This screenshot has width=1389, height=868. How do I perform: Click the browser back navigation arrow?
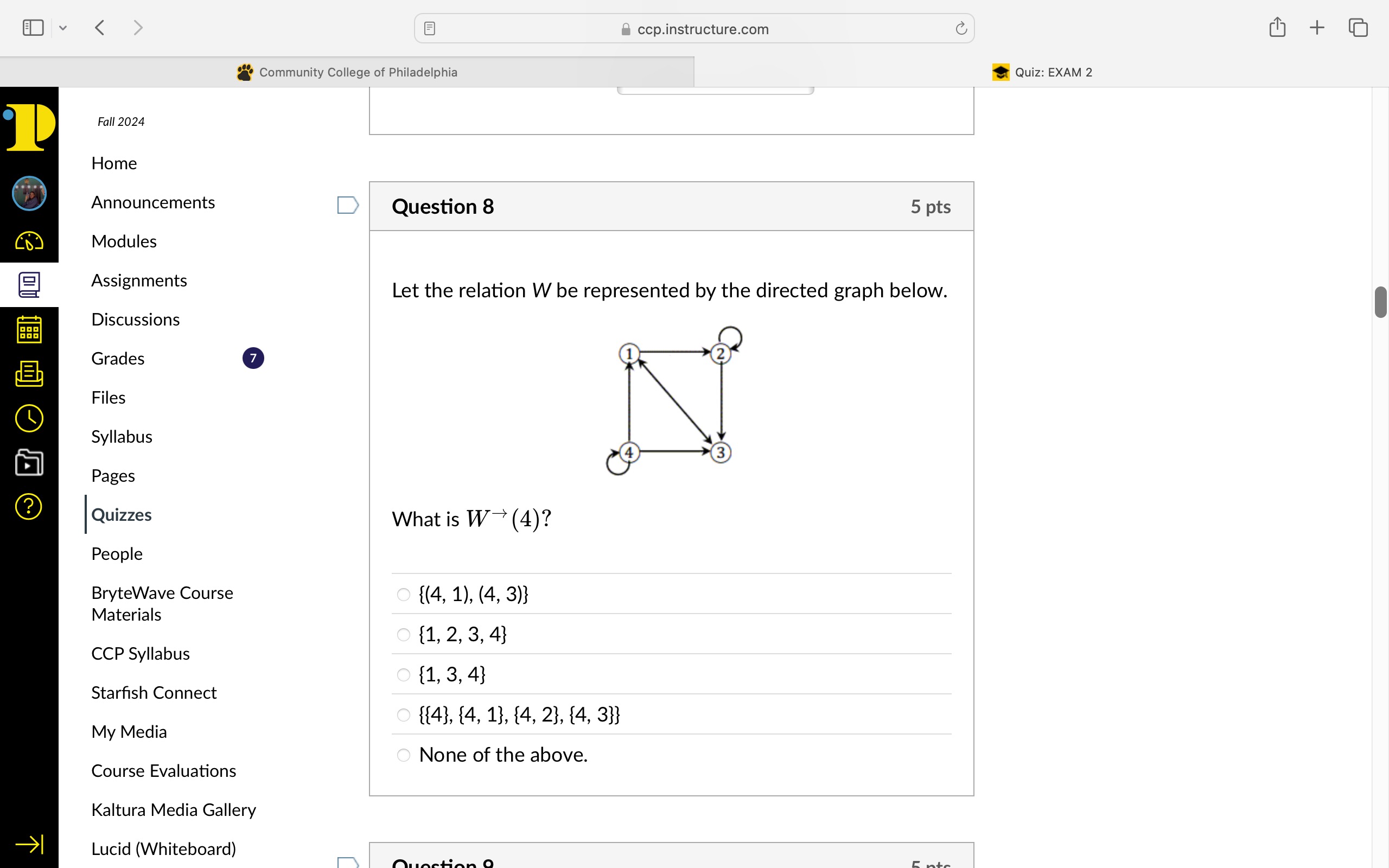tap(99, 27)
